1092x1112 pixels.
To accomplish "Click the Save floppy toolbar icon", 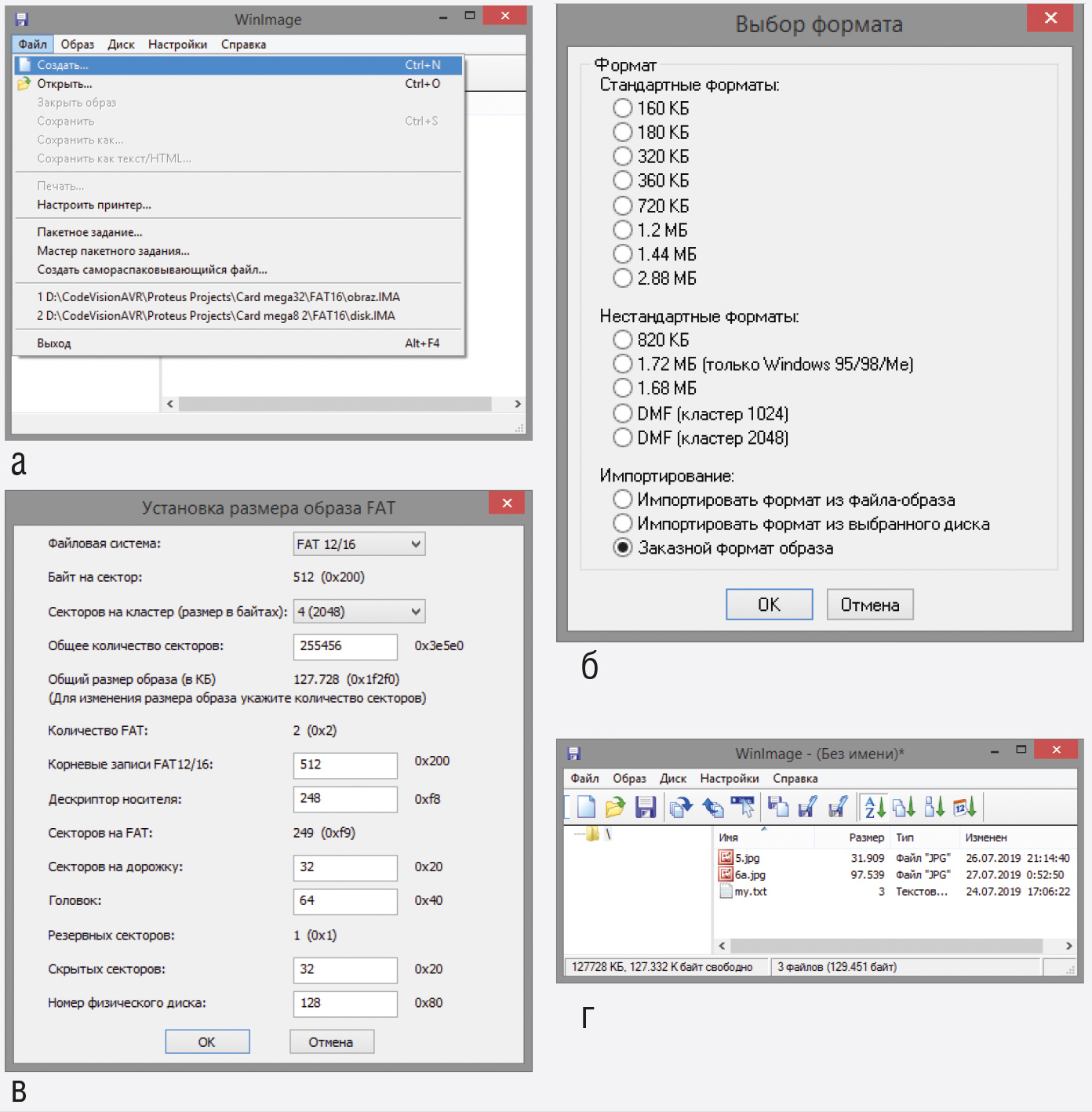I will [645, 806].
